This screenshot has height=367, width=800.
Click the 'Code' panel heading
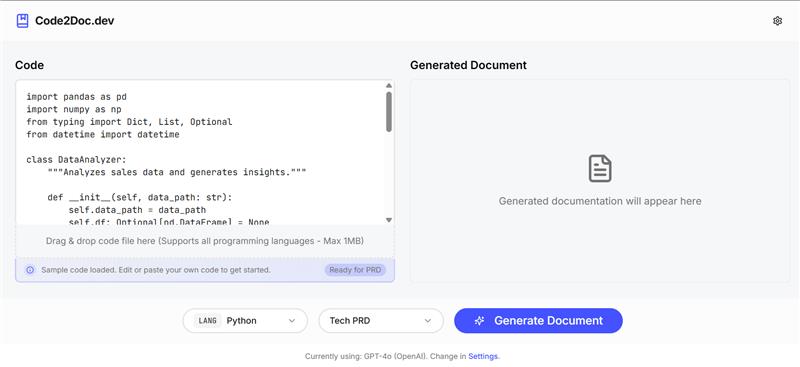[x=30, y=65]
